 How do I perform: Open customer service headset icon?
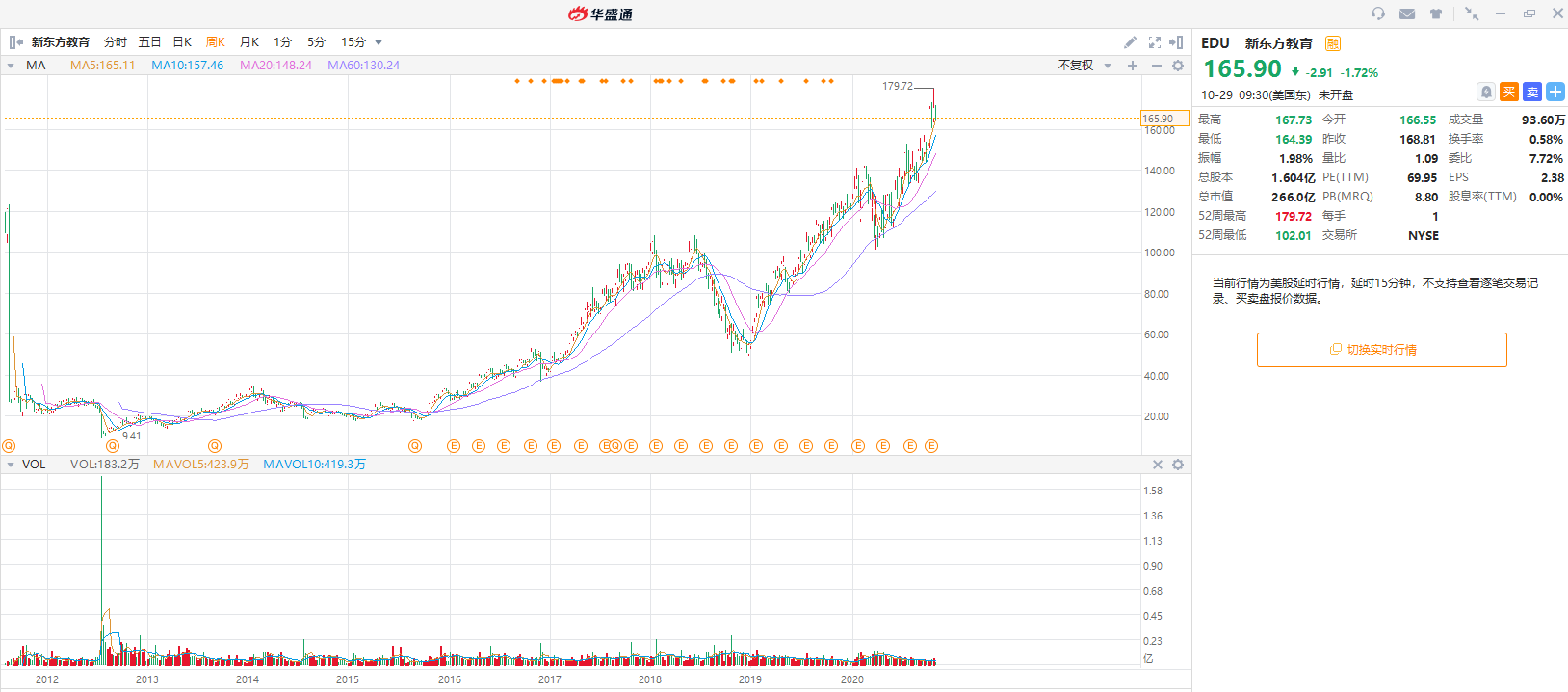pyautogui.click(x=1378, y=13)
